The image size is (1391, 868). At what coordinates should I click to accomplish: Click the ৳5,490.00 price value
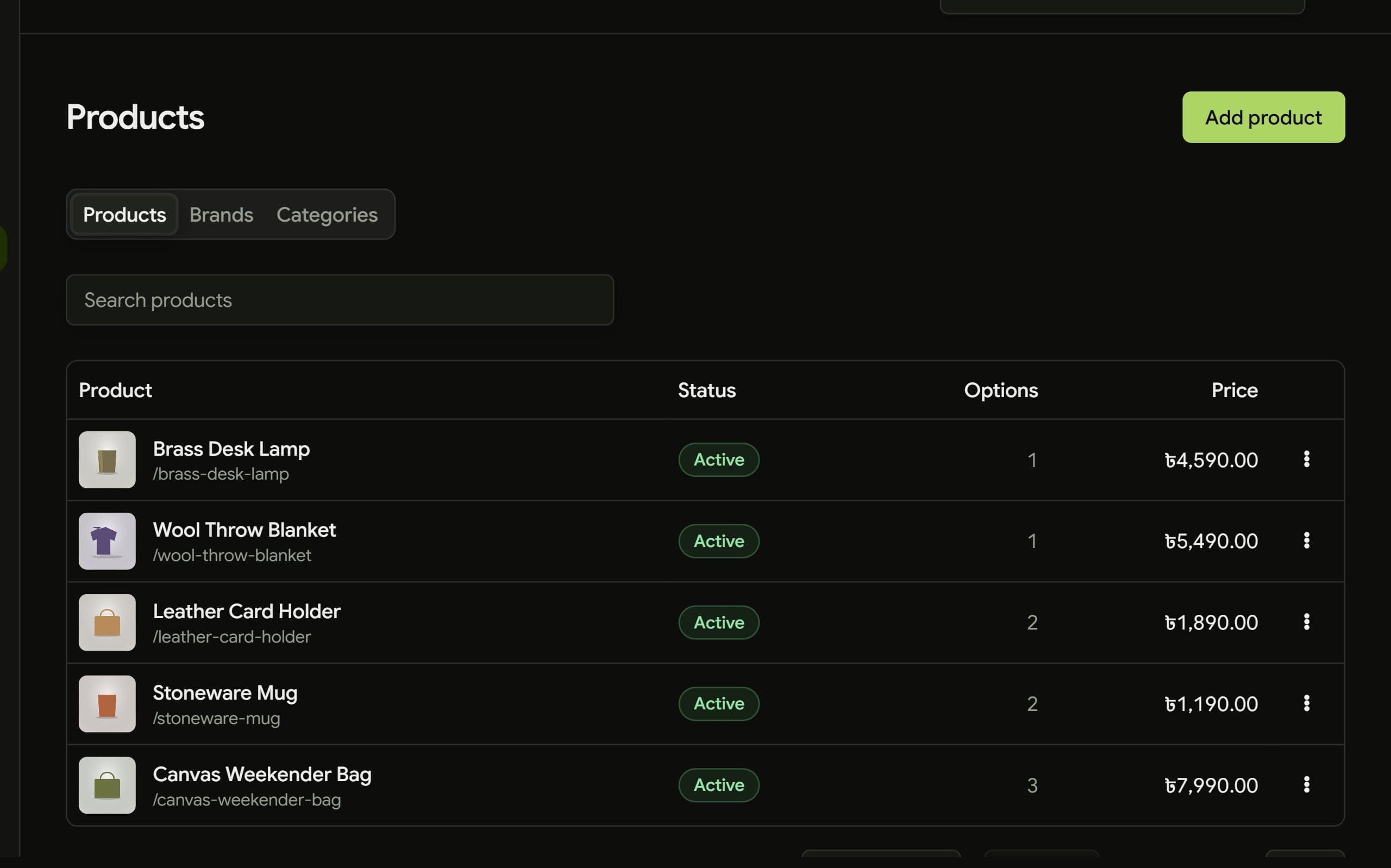[1211, 542]
